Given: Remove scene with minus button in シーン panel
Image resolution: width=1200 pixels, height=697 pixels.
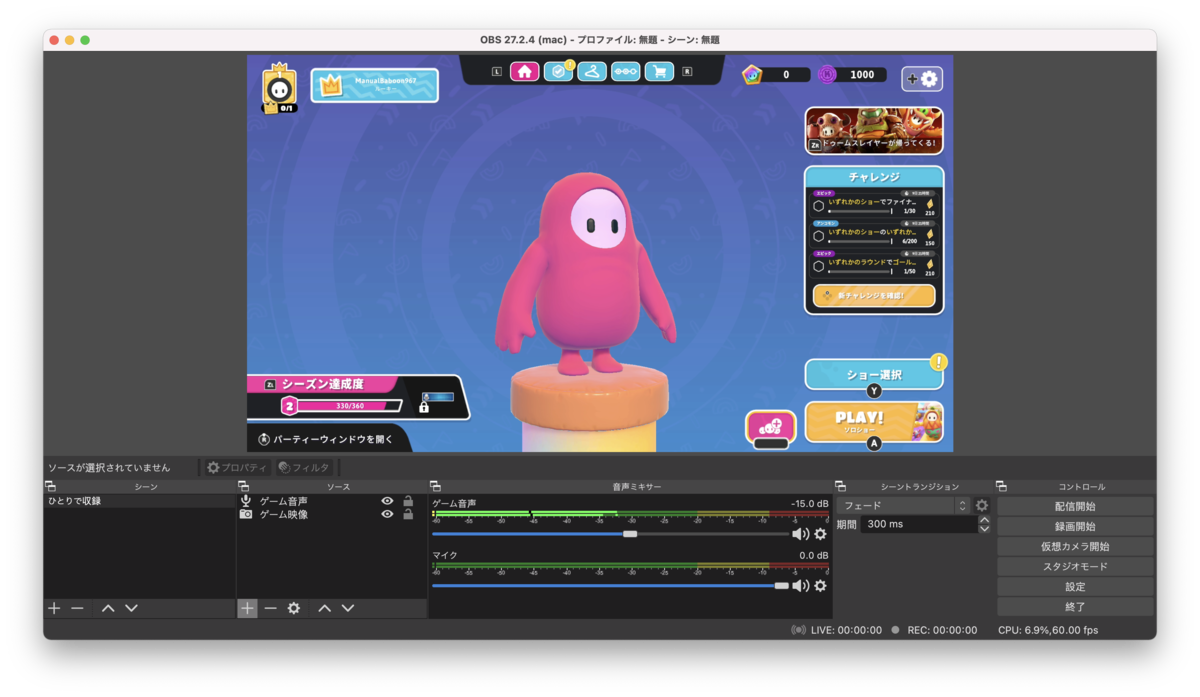Looking at the screenshot, I should point(77,608).
